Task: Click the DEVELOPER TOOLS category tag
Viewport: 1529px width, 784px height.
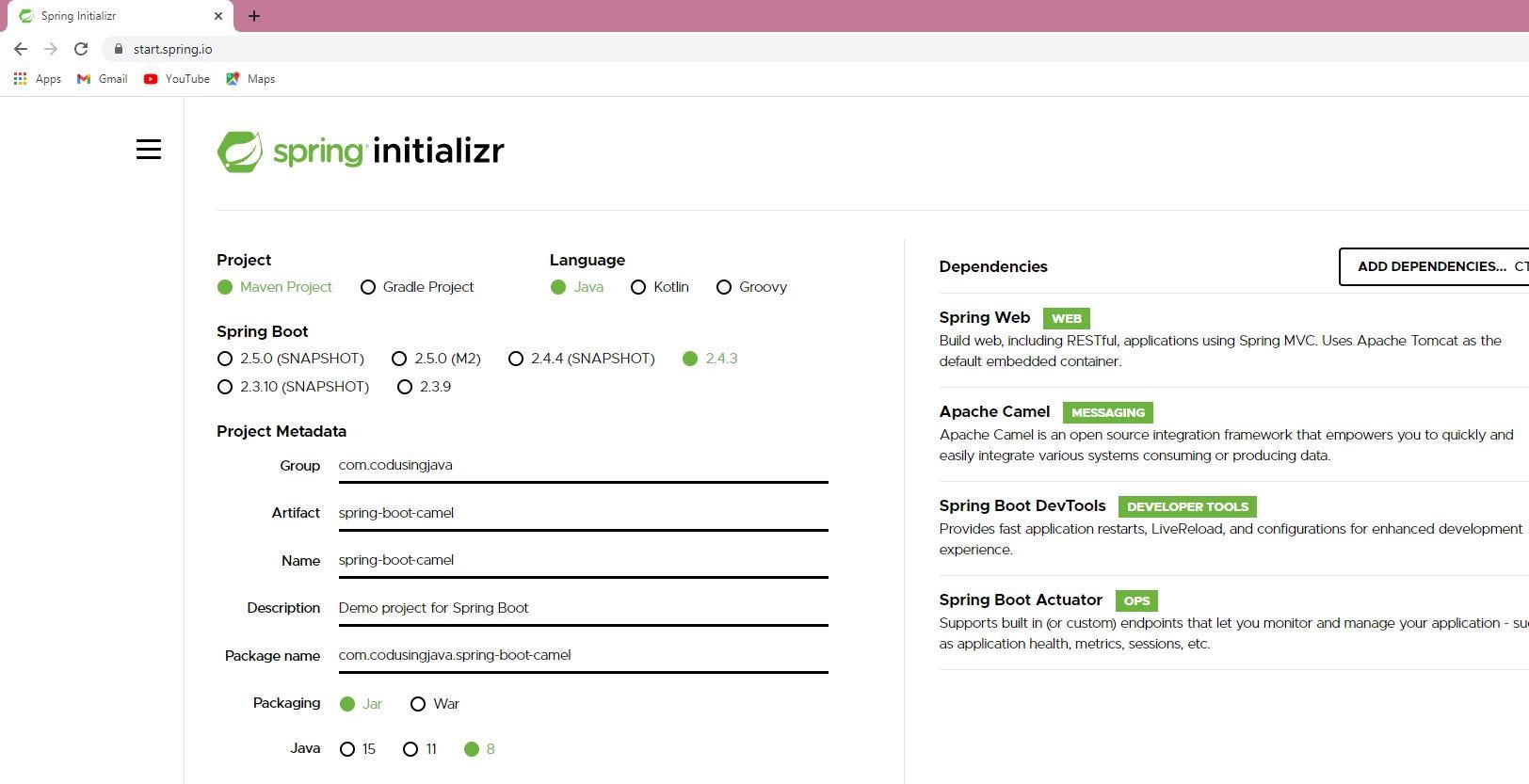Action: point(1187,507)
